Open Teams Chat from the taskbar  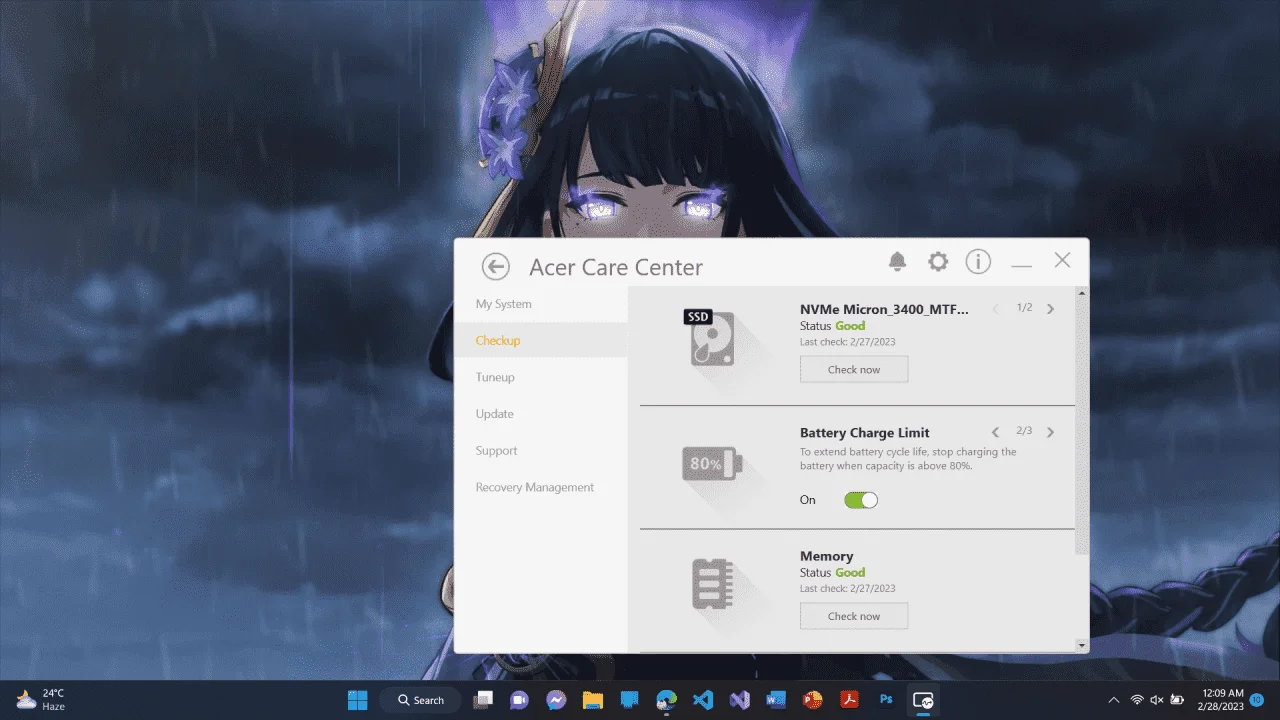[x=520, y=700]
